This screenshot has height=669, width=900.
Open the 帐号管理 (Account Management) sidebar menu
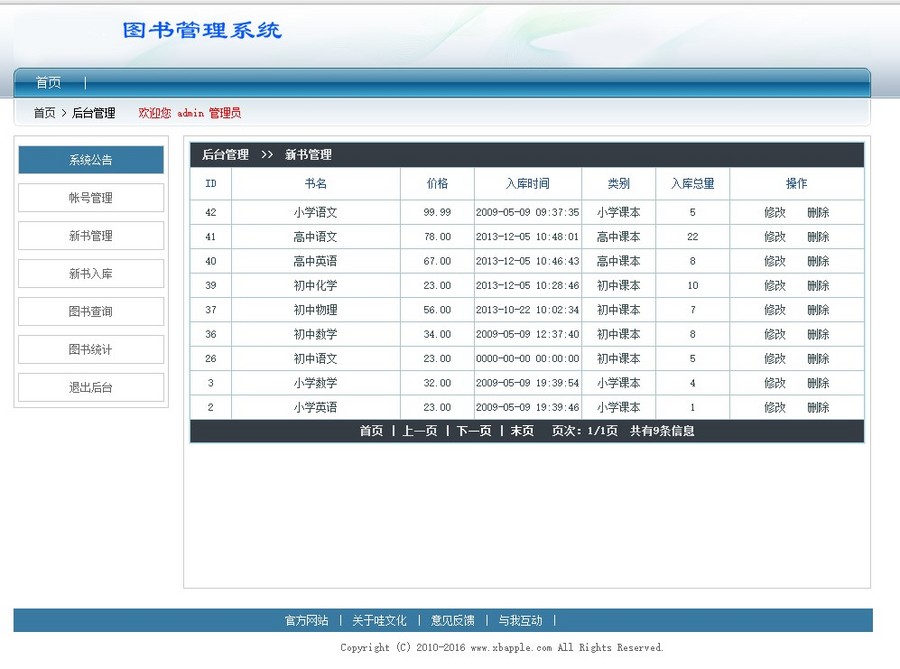click(x=90, y=198)
